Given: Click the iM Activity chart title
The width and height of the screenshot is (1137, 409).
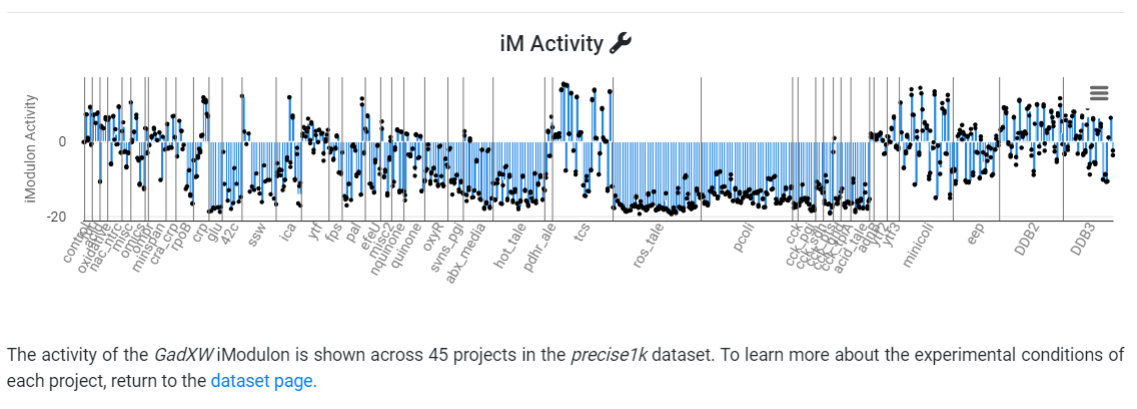Looking at the screenshot, I should click(x=551, y=44).
